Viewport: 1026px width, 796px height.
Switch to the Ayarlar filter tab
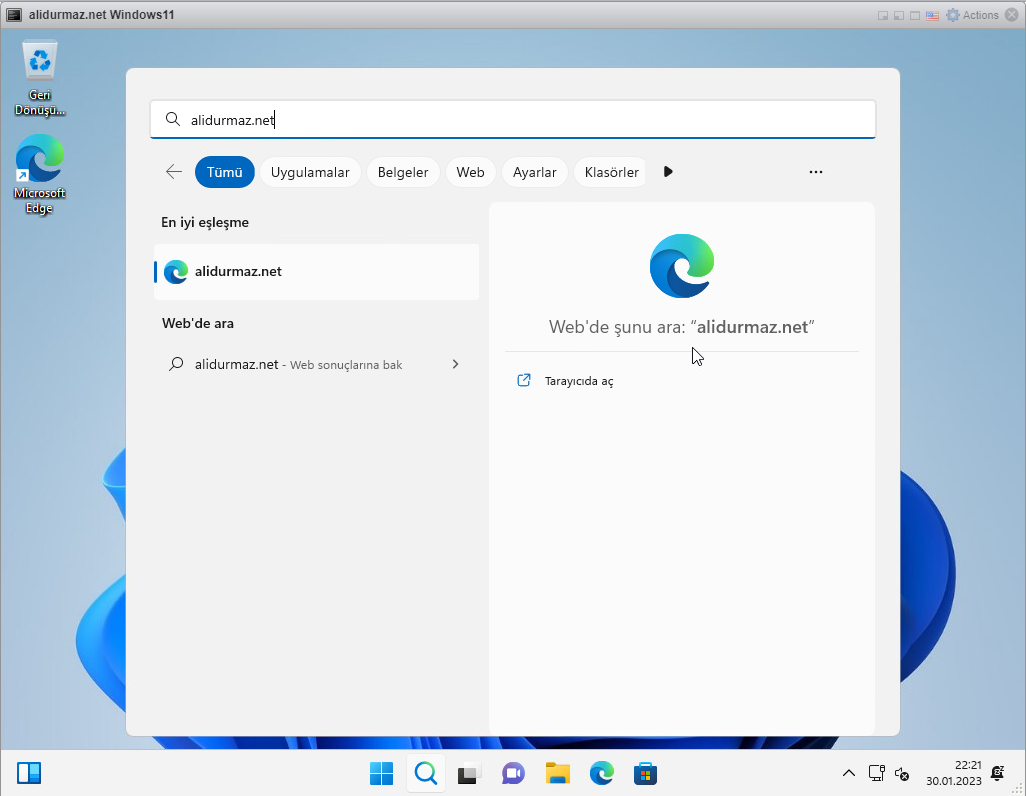(x=535, y=172)
